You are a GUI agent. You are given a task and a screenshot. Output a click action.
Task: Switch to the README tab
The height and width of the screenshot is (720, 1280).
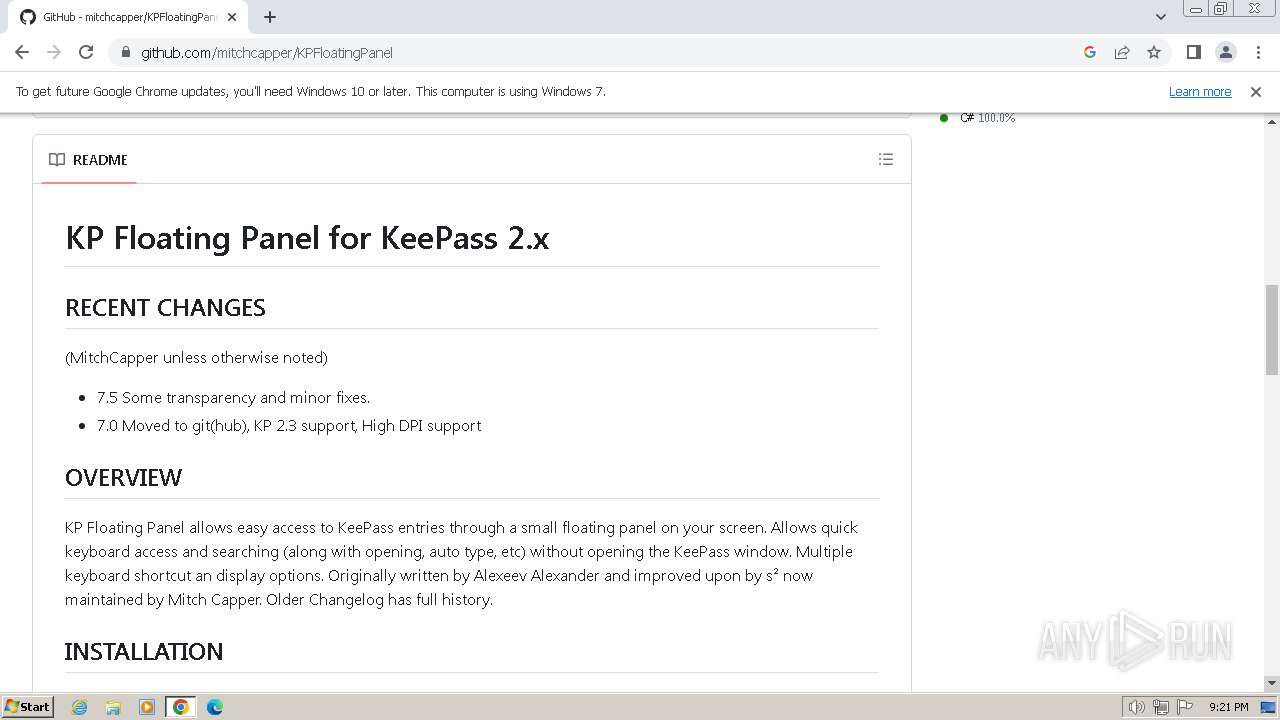(89, 160)
